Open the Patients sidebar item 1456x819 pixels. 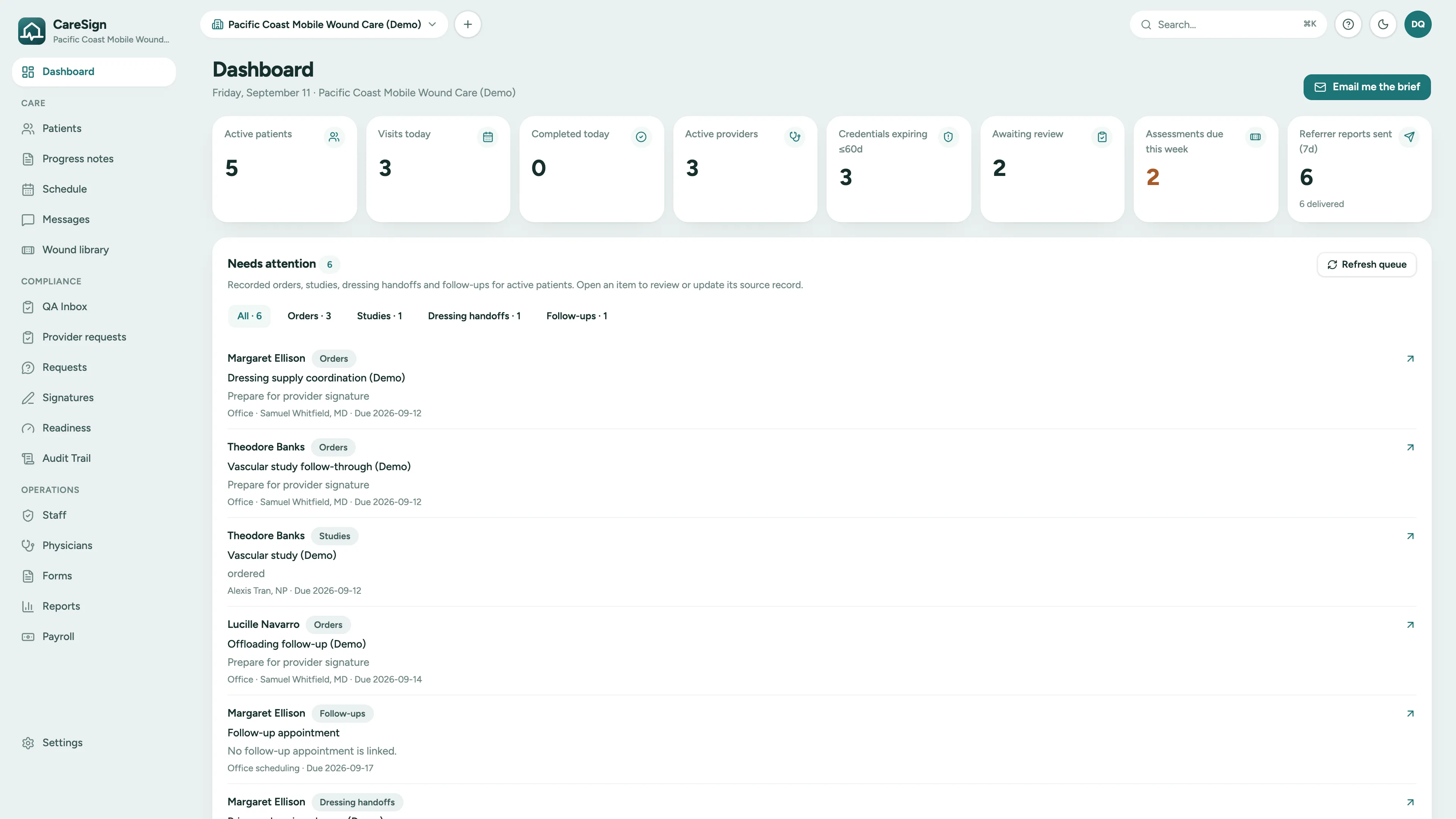[x=94, y=128]
